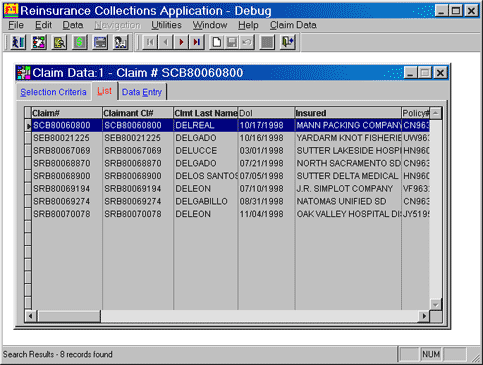The width and height of the screenshot is (483, 365).
Task: Click the undo arrow toolbar icon
Action: 247,42
